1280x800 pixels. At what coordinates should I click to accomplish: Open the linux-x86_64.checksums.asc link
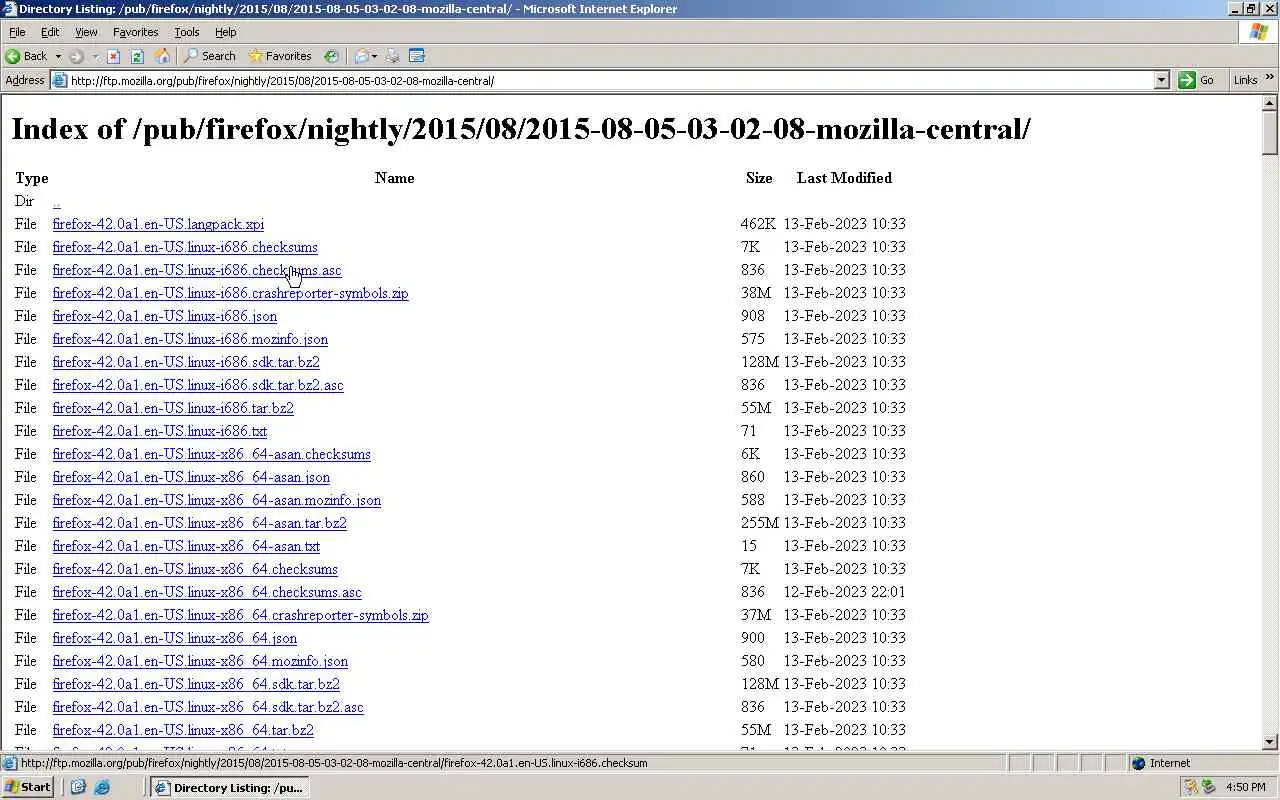[207, 592]
